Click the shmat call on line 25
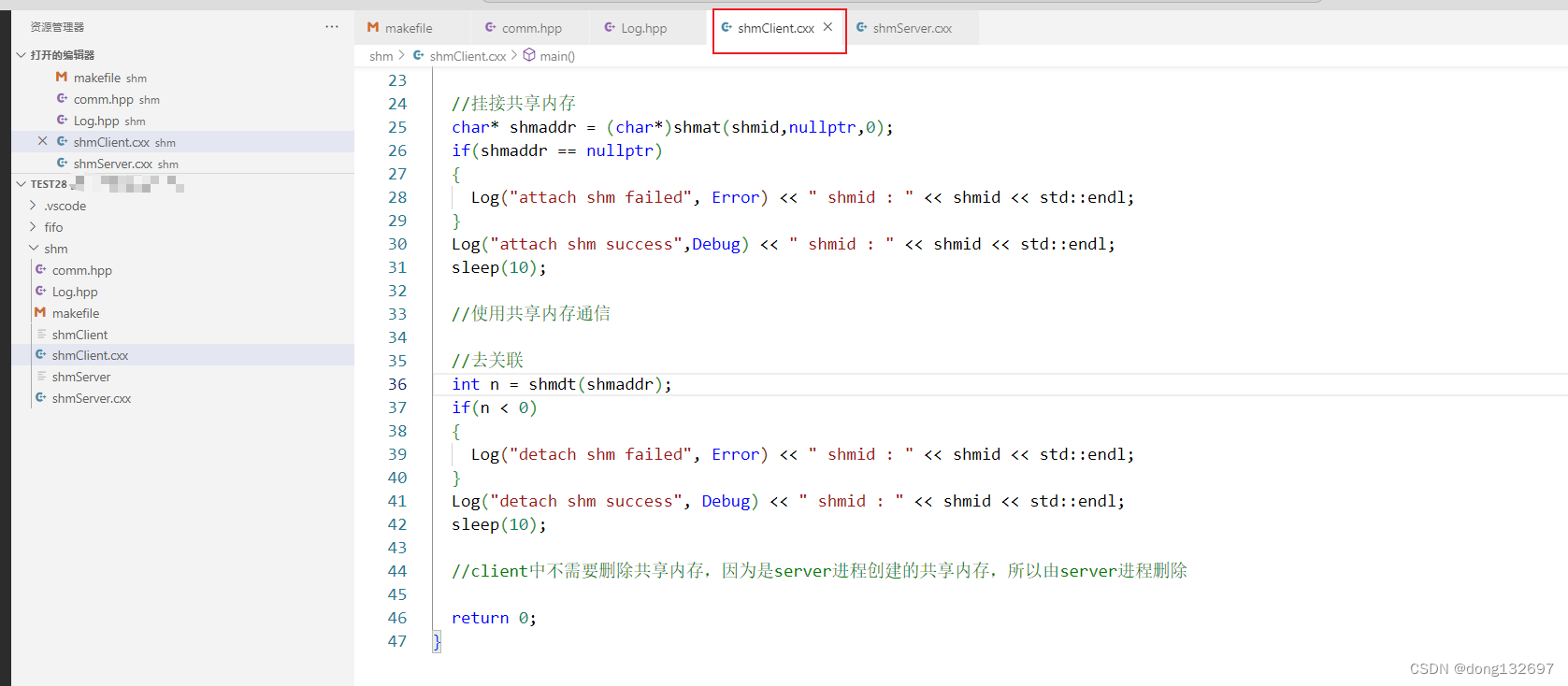Screen dimensions: 1568x686 pos(698,127)
